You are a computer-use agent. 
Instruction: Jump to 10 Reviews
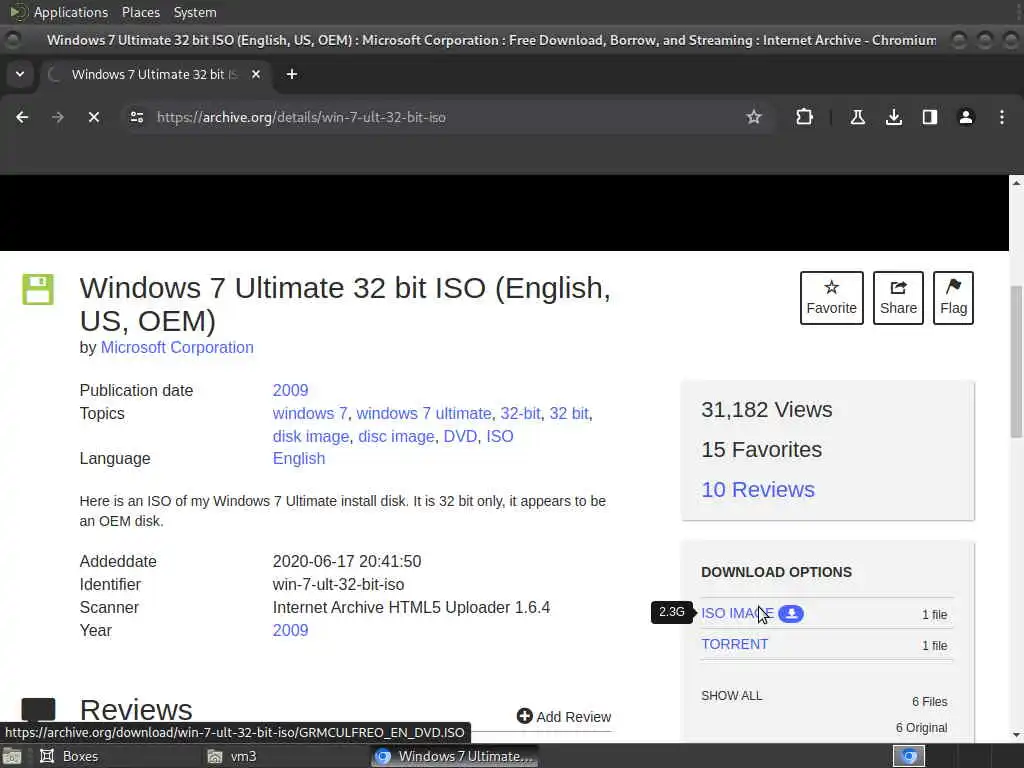tap(758, 490)
